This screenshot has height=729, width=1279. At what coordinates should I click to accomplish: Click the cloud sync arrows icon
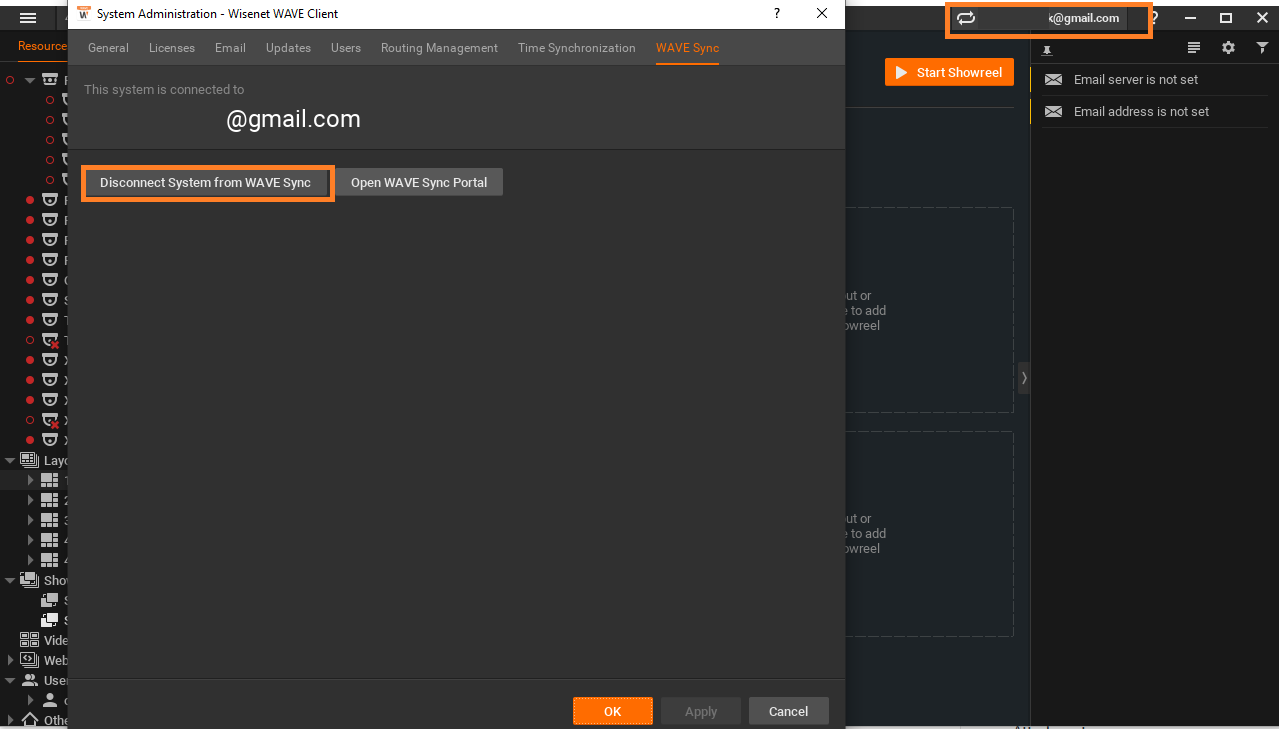pyautogui.click(x=966, y=18)
